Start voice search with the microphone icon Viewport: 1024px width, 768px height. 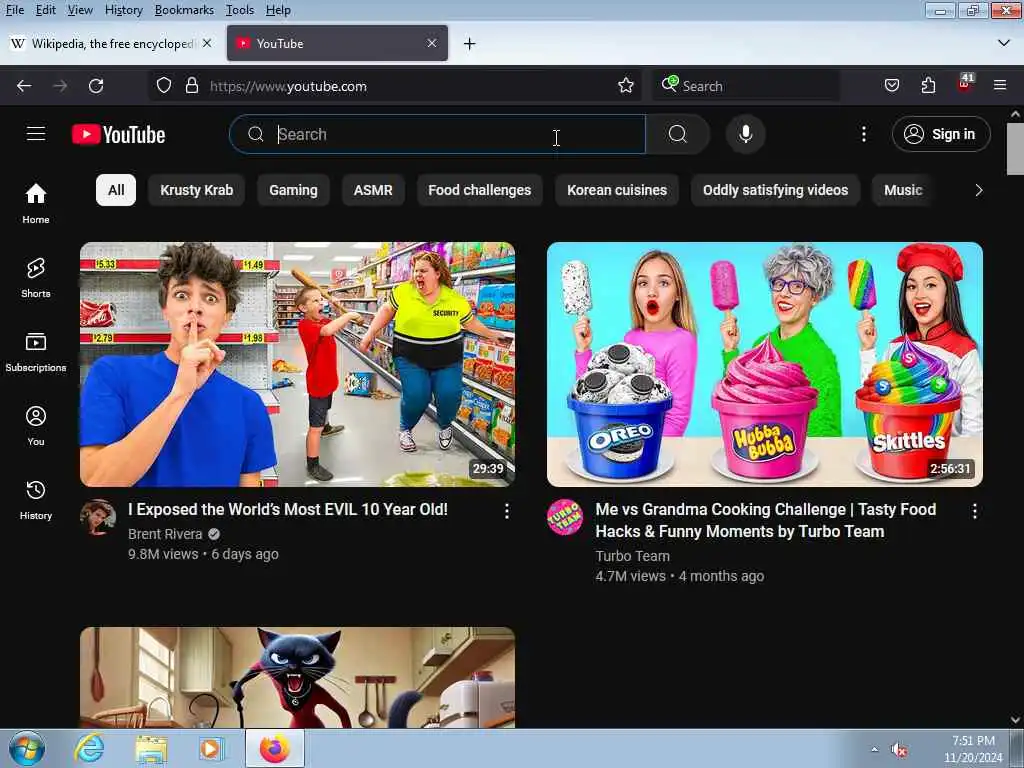pyautogui.click(x=745, y=134)
